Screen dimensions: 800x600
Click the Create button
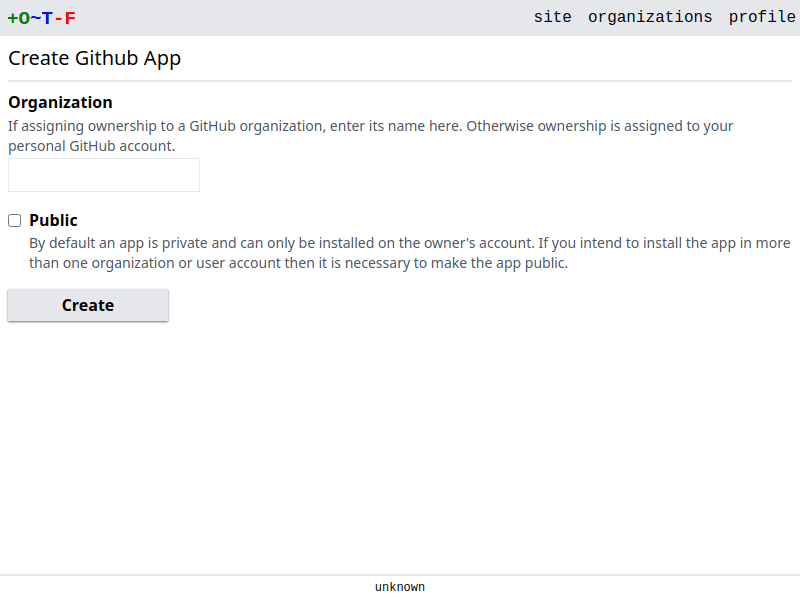point(88,305)
